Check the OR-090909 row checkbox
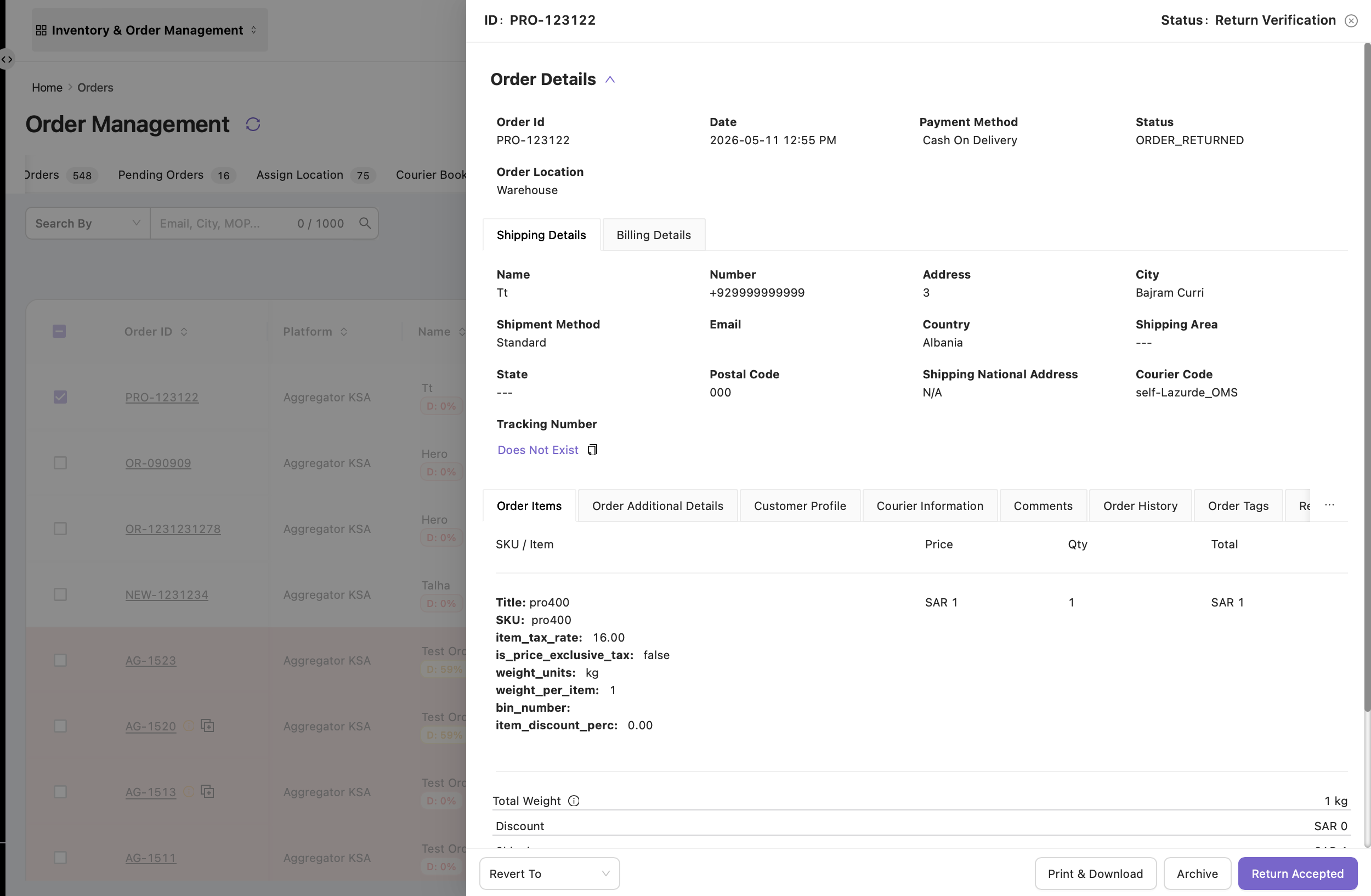 tap(60, 462)
